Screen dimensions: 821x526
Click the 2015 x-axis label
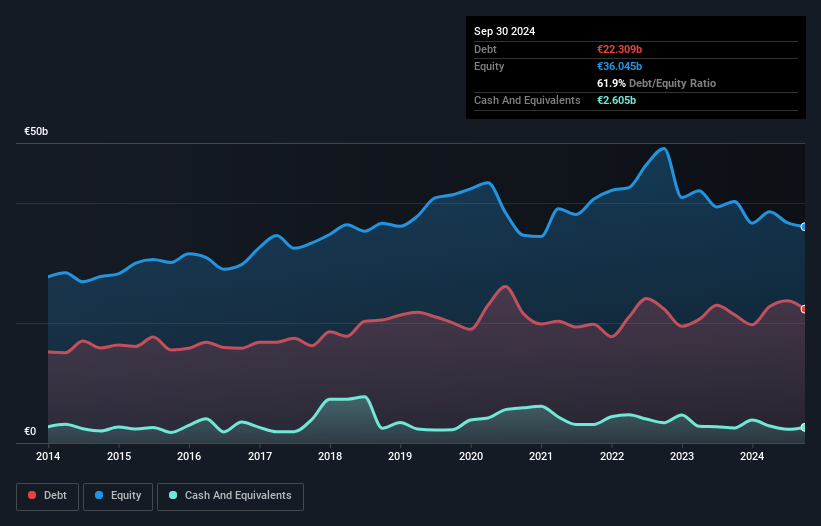[119, 456]
